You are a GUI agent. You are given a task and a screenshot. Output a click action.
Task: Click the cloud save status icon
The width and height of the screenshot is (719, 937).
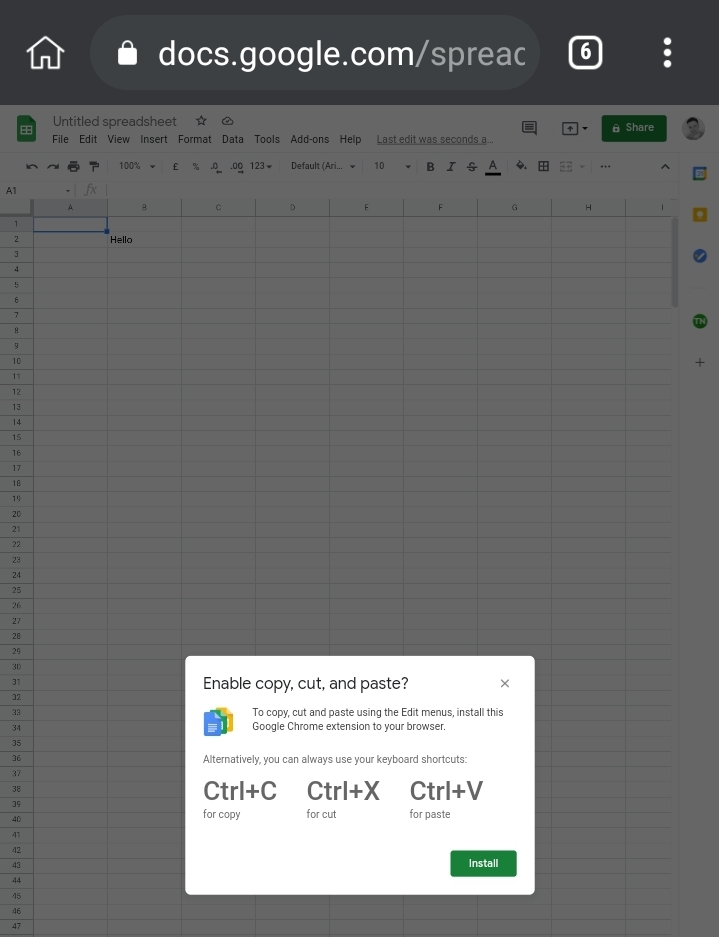[x=227, y=121]
